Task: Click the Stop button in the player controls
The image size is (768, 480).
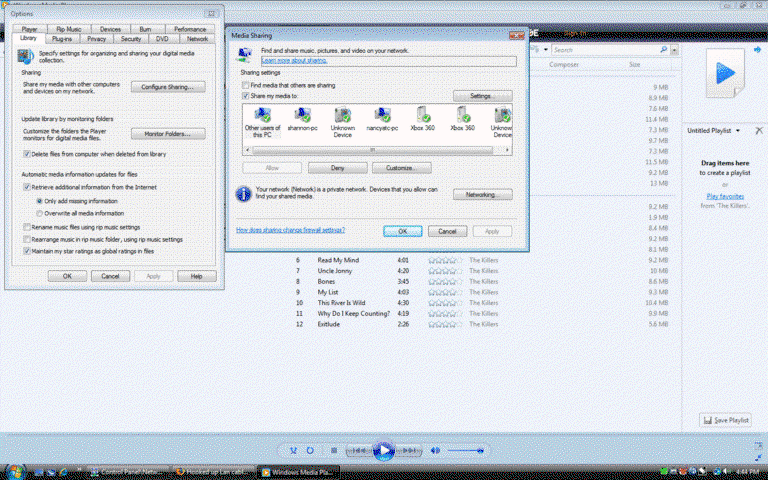Action: (334, 451)
